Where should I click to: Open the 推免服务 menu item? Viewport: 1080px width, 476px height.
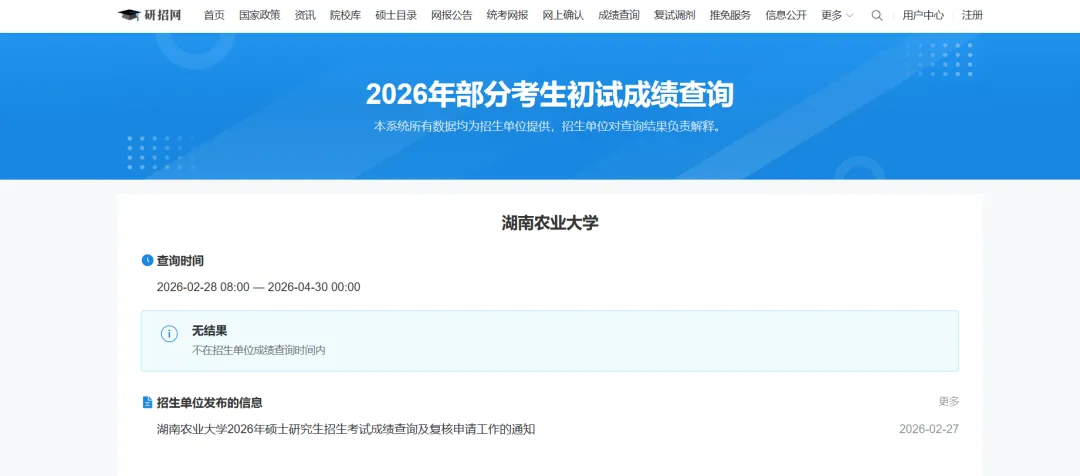(731, 15)
